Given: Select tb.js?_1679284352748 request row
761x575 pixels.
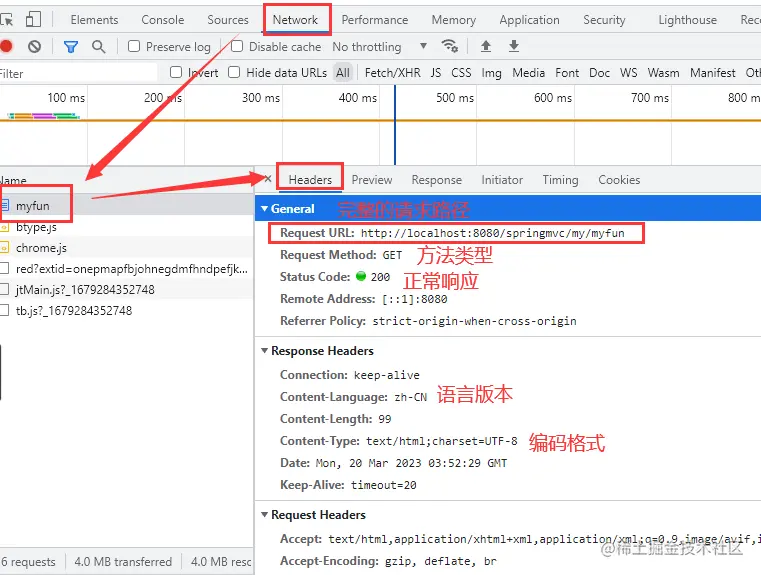Looking at the screenshot, I should (127, 311).
